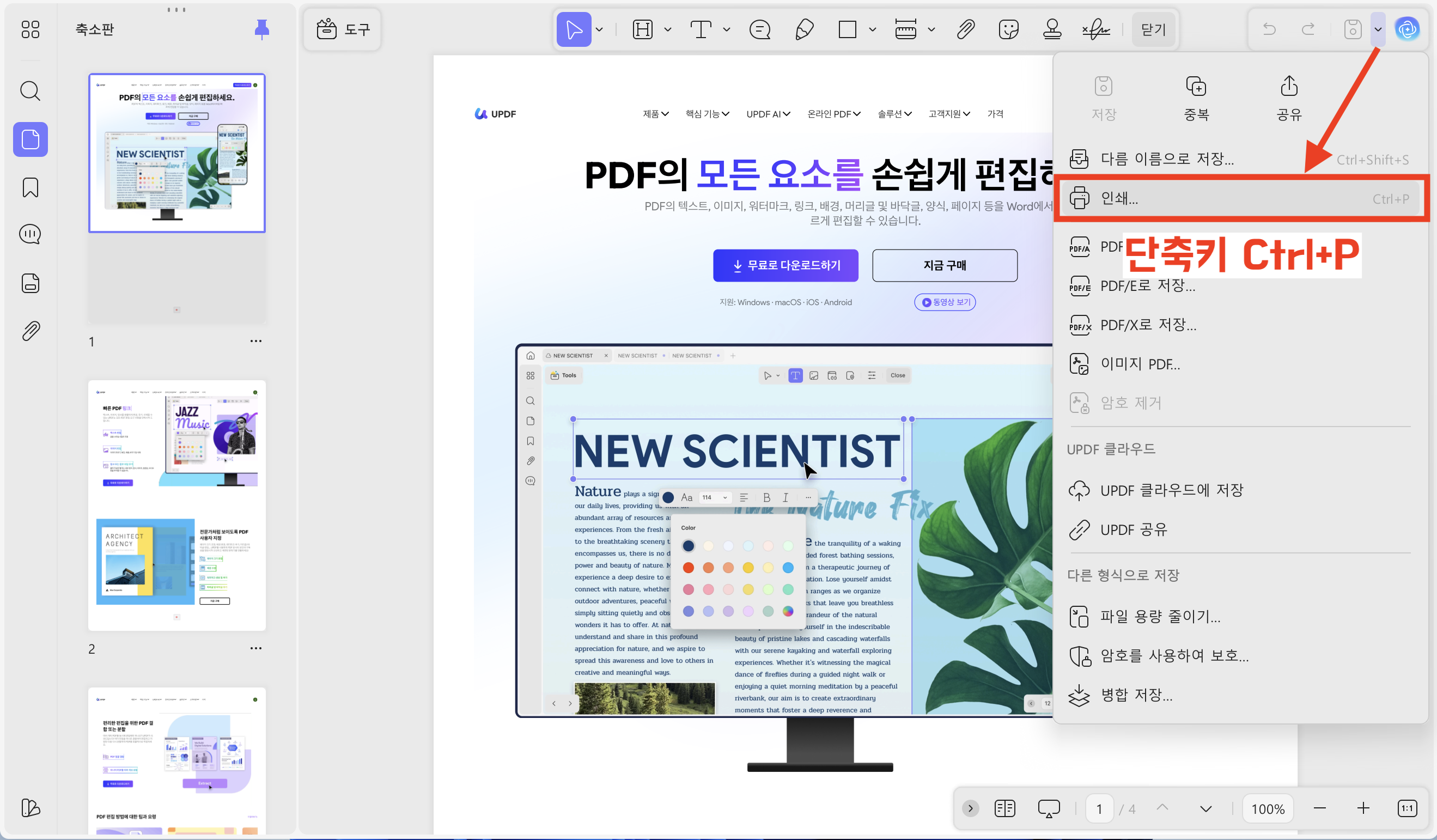Click the 닫기 close toolbar button

pyautogui.click(x=1154, y=29)
